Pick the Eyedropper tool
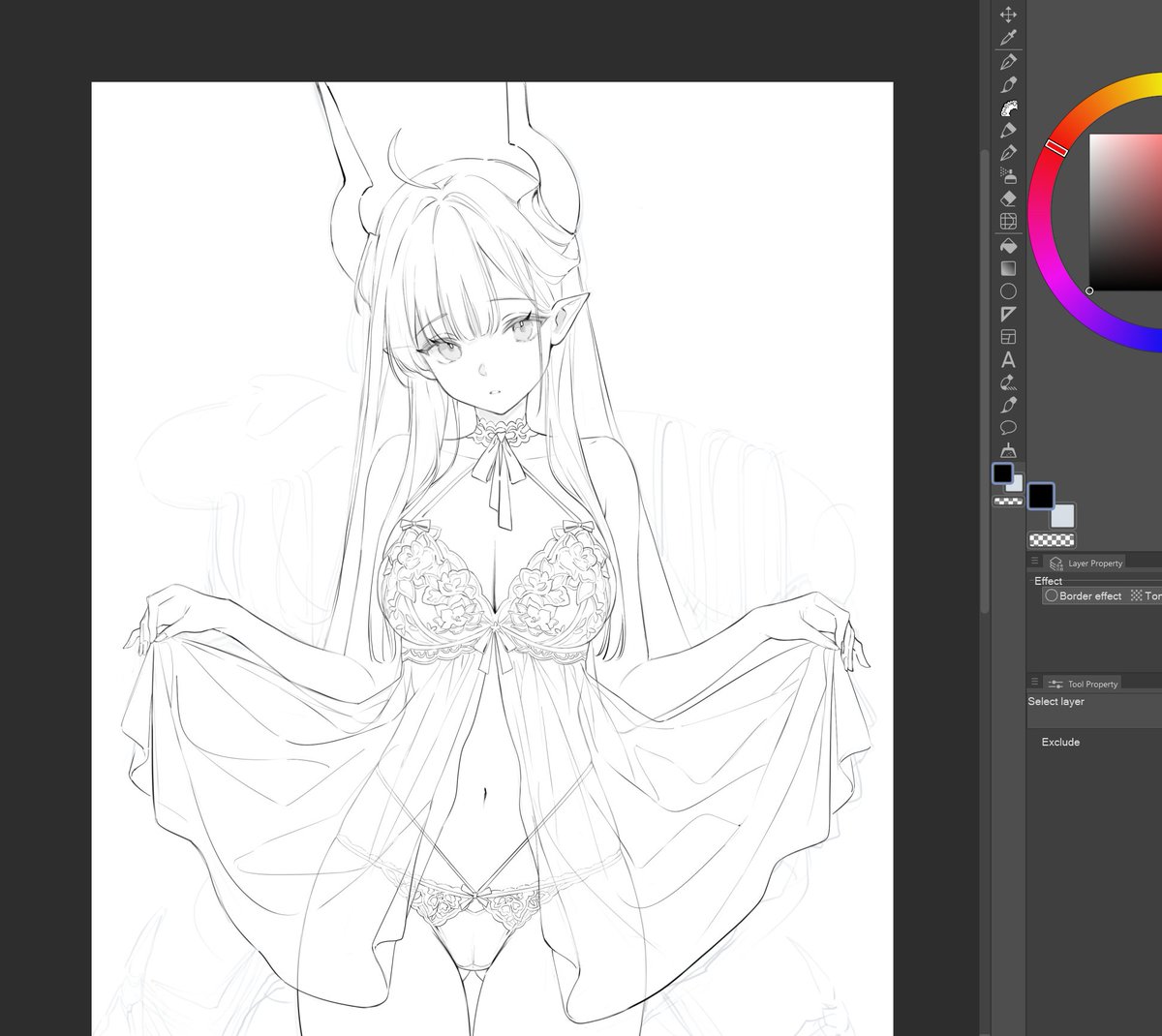 pyautogui.click(x=1008, y=38)
